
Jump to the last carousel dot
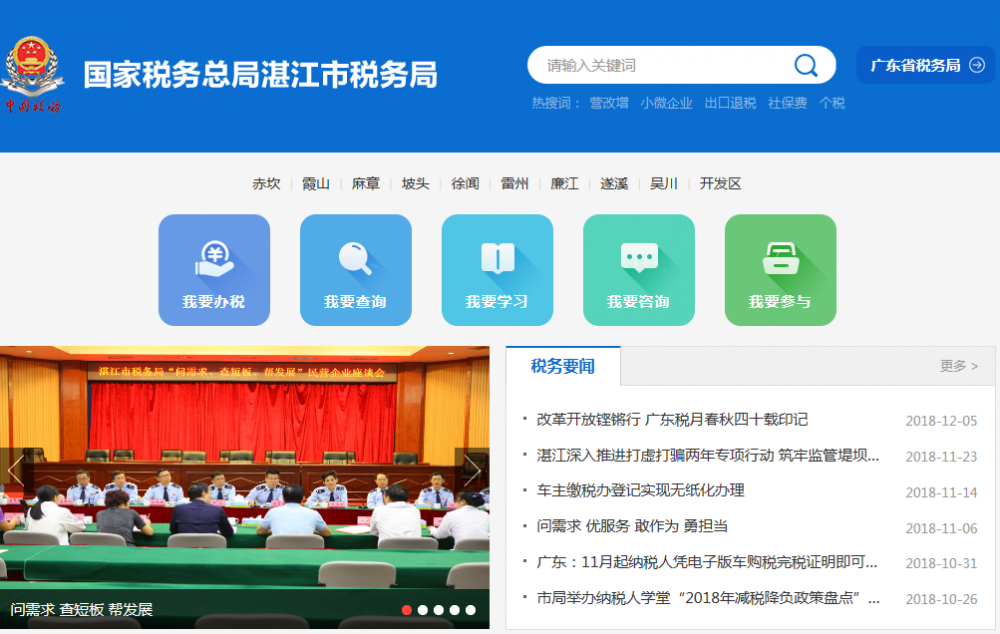[x=471, y=609]
